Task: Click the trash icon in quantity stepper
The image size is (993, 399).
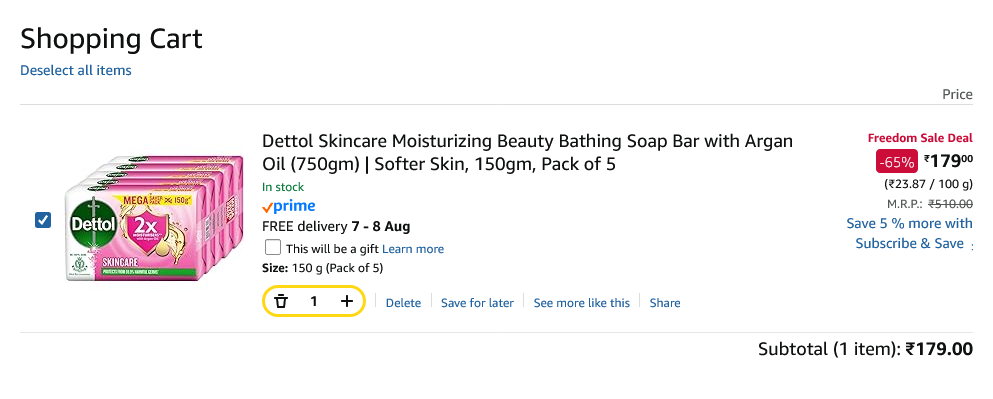Action: 281,301
